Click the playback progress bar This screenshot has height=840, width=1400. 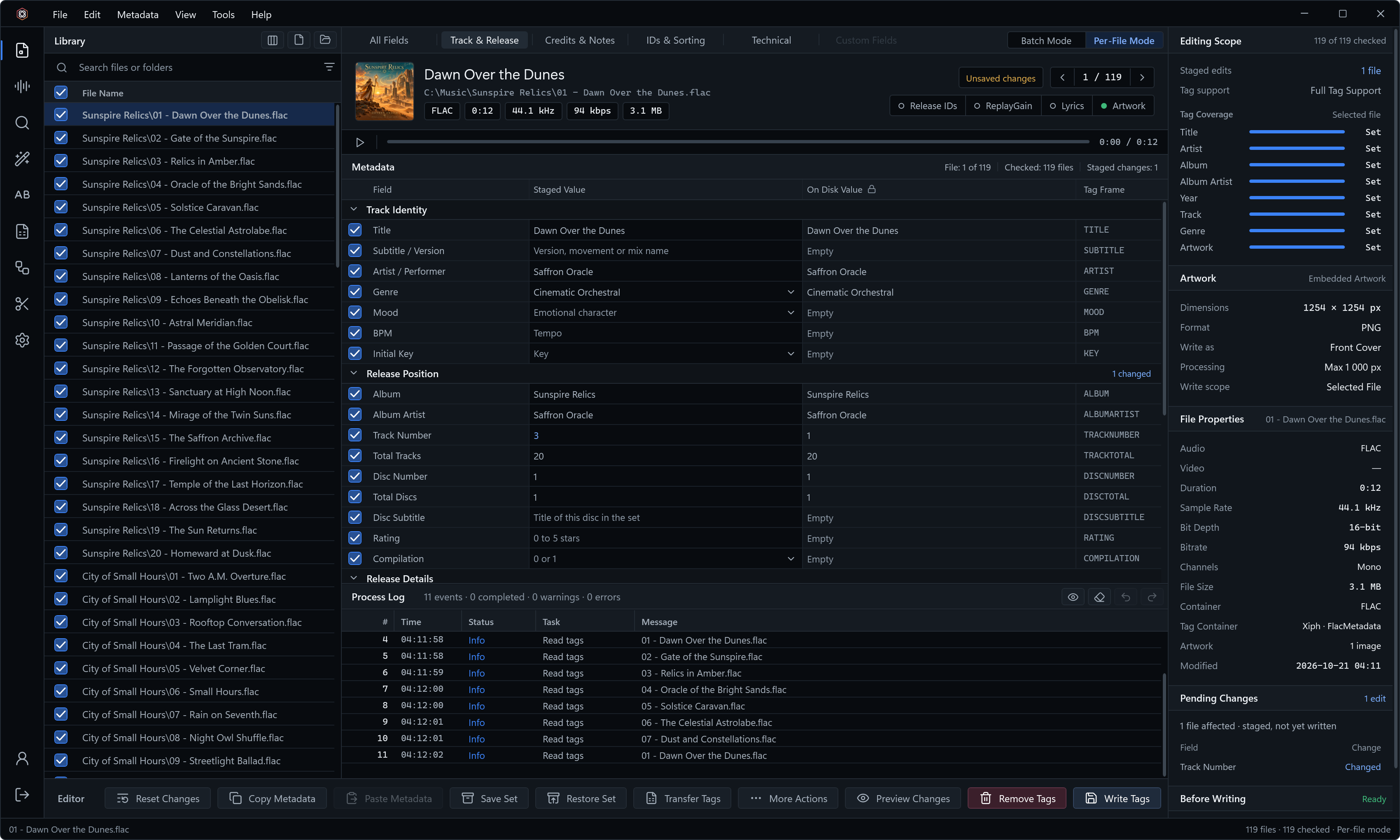738,142
